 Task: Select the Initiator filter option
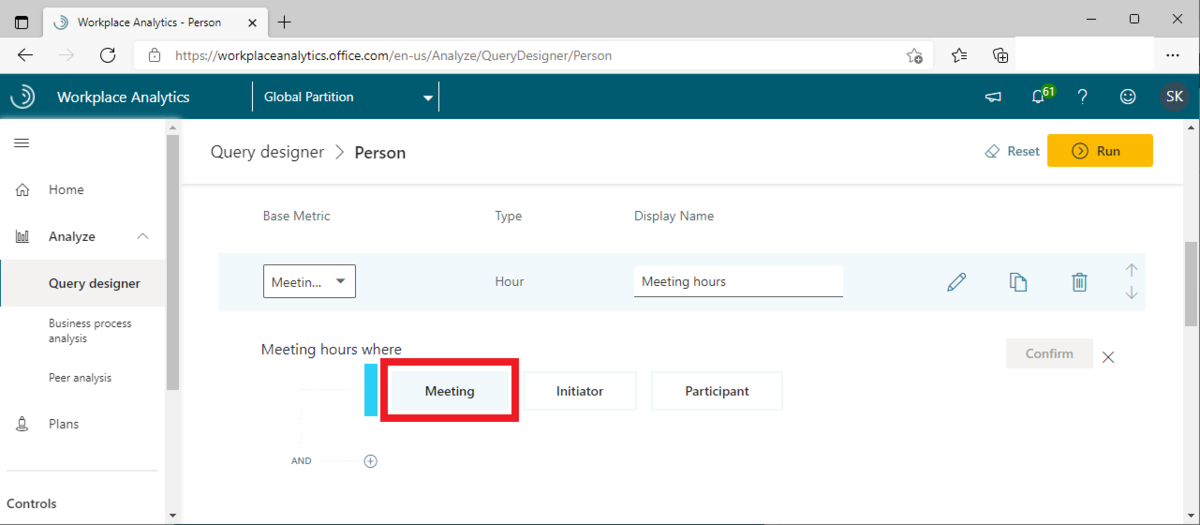(x=580, y=391)
